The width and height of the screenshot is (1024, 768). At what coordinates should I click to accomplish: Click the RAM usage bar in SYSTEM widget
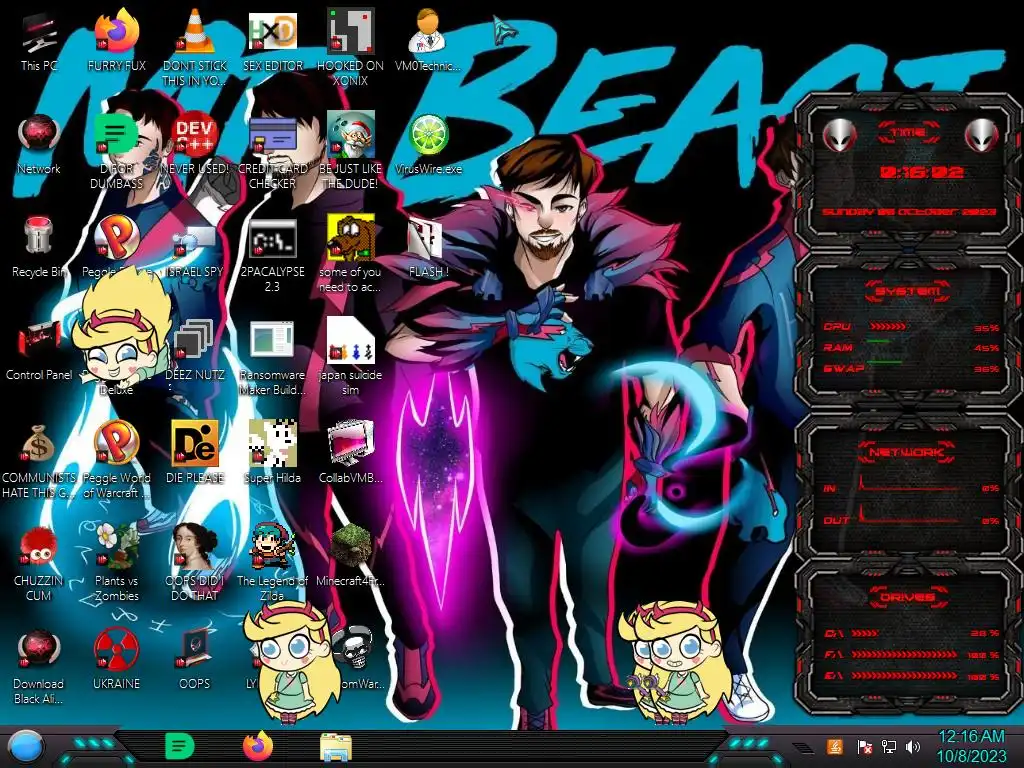pos(879,341)
